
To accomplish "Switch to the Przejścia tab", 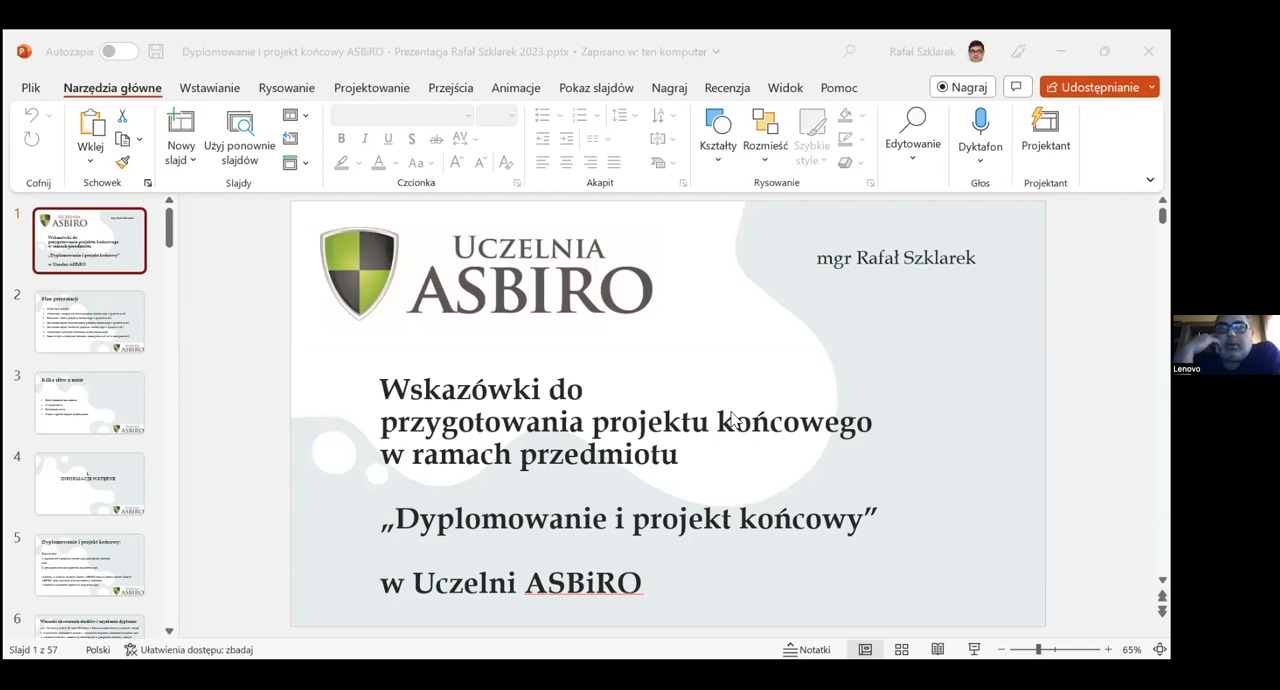I will [451, 88].
